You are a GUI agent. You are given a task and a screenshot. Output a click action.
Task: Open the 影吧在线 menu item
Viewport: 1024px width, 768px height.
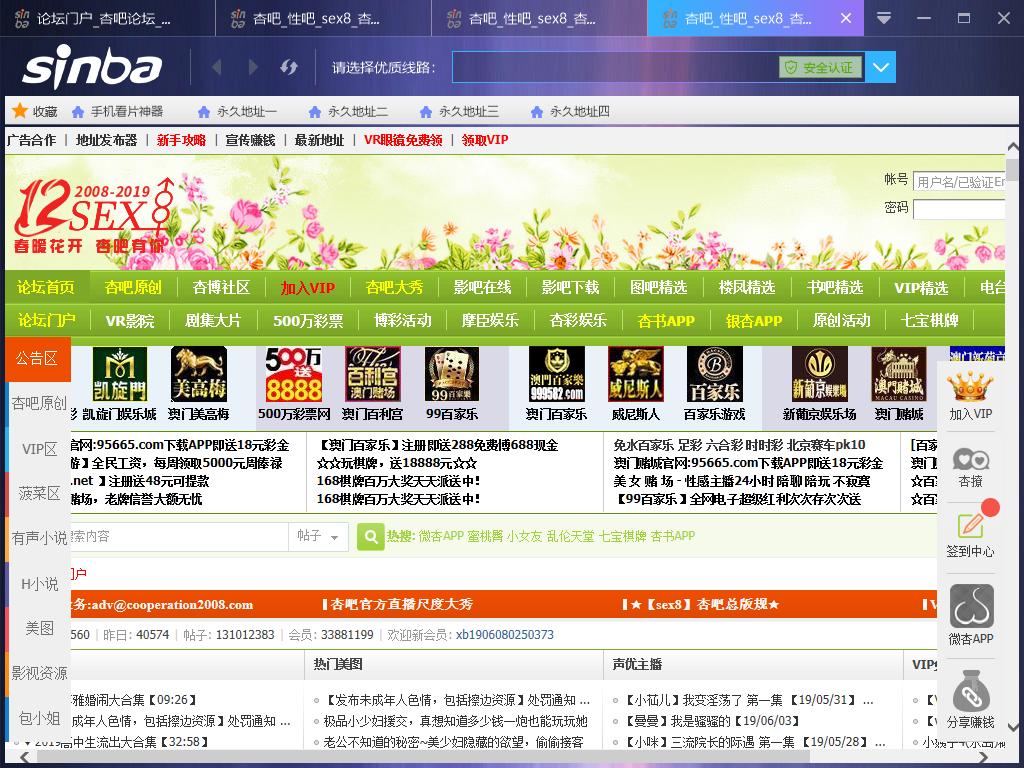click(x=482, y=287)
